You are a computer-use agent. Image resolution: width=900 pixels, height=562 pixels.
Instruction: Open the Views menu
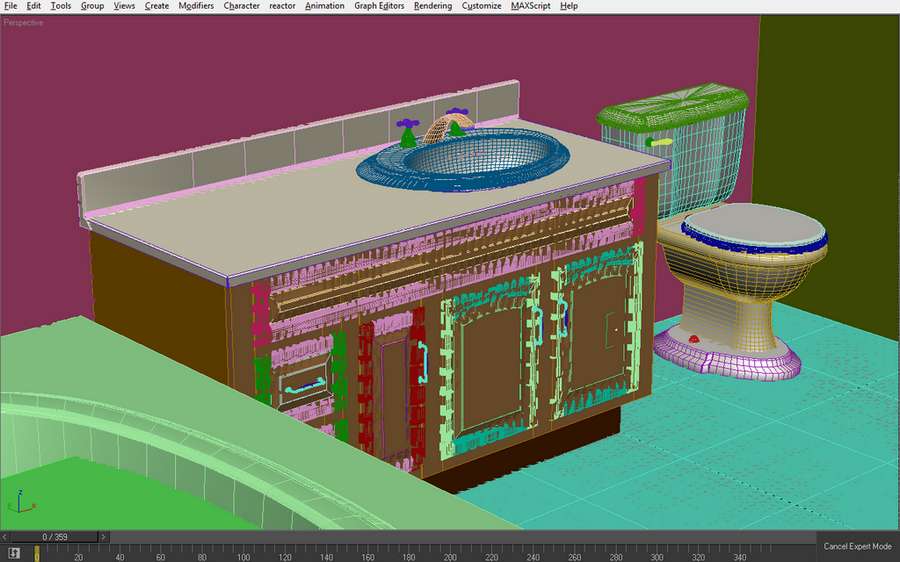124,6
